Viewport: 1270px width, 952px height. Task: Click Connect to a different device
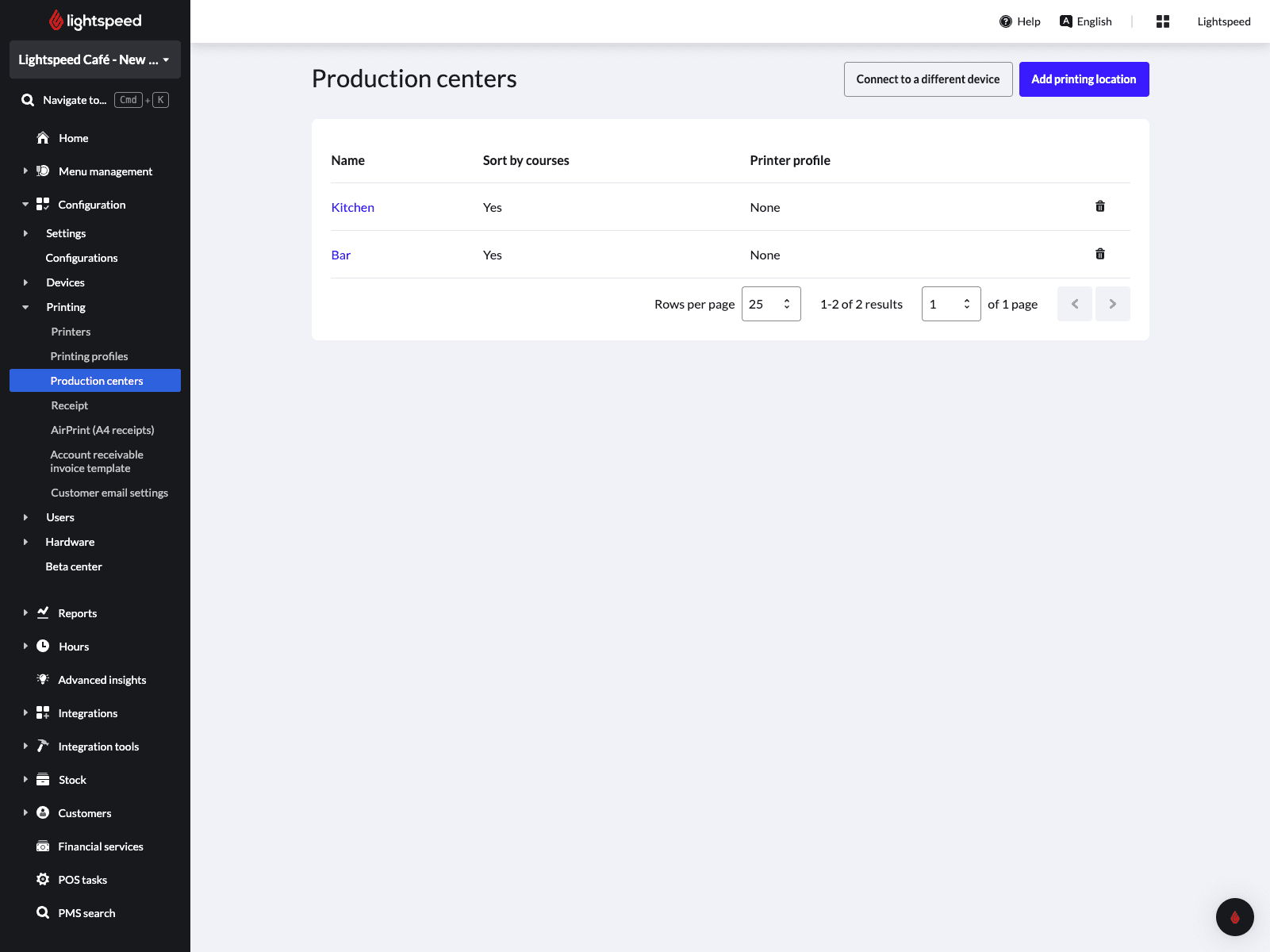(927, 79)
